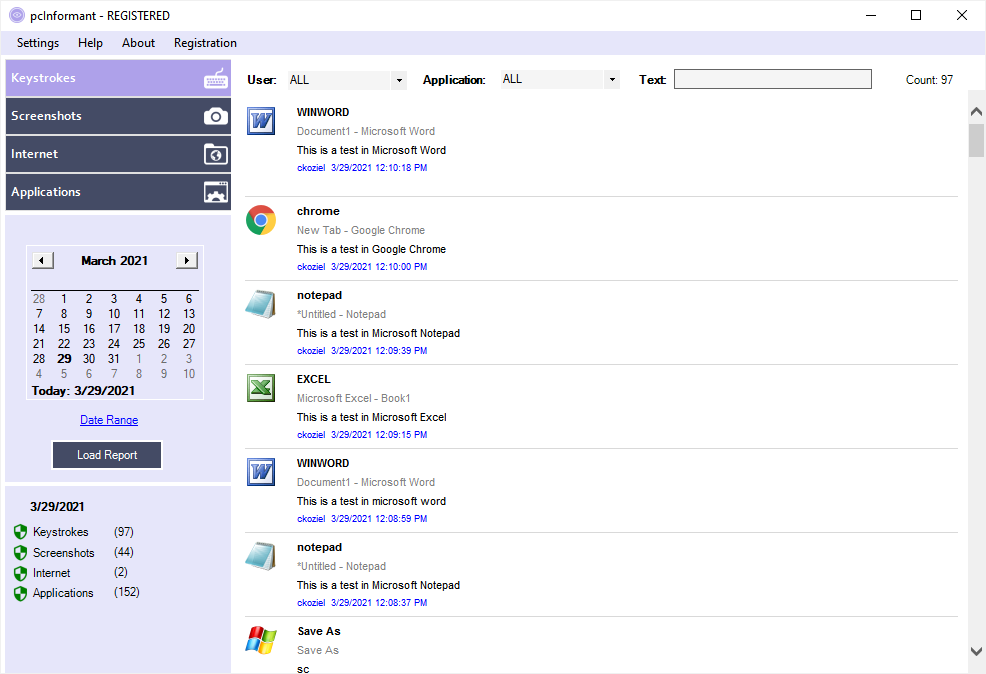
Task: Click the Windows flag icon for Save As
Action: pyautogui.click(x=261, y=640)
